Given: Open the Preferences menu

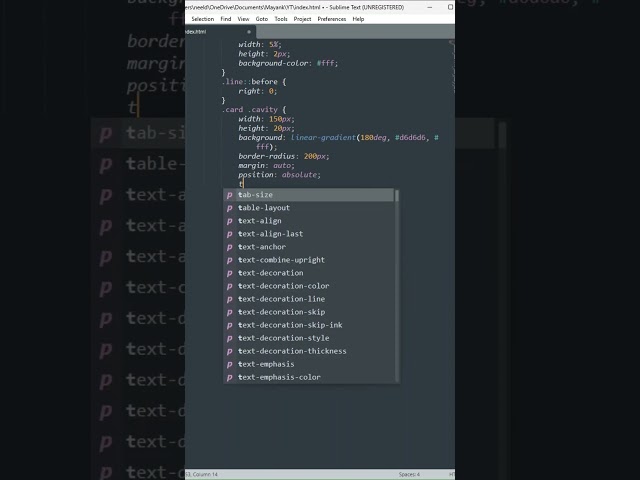Looking at the screenshot, I should 332,19.
